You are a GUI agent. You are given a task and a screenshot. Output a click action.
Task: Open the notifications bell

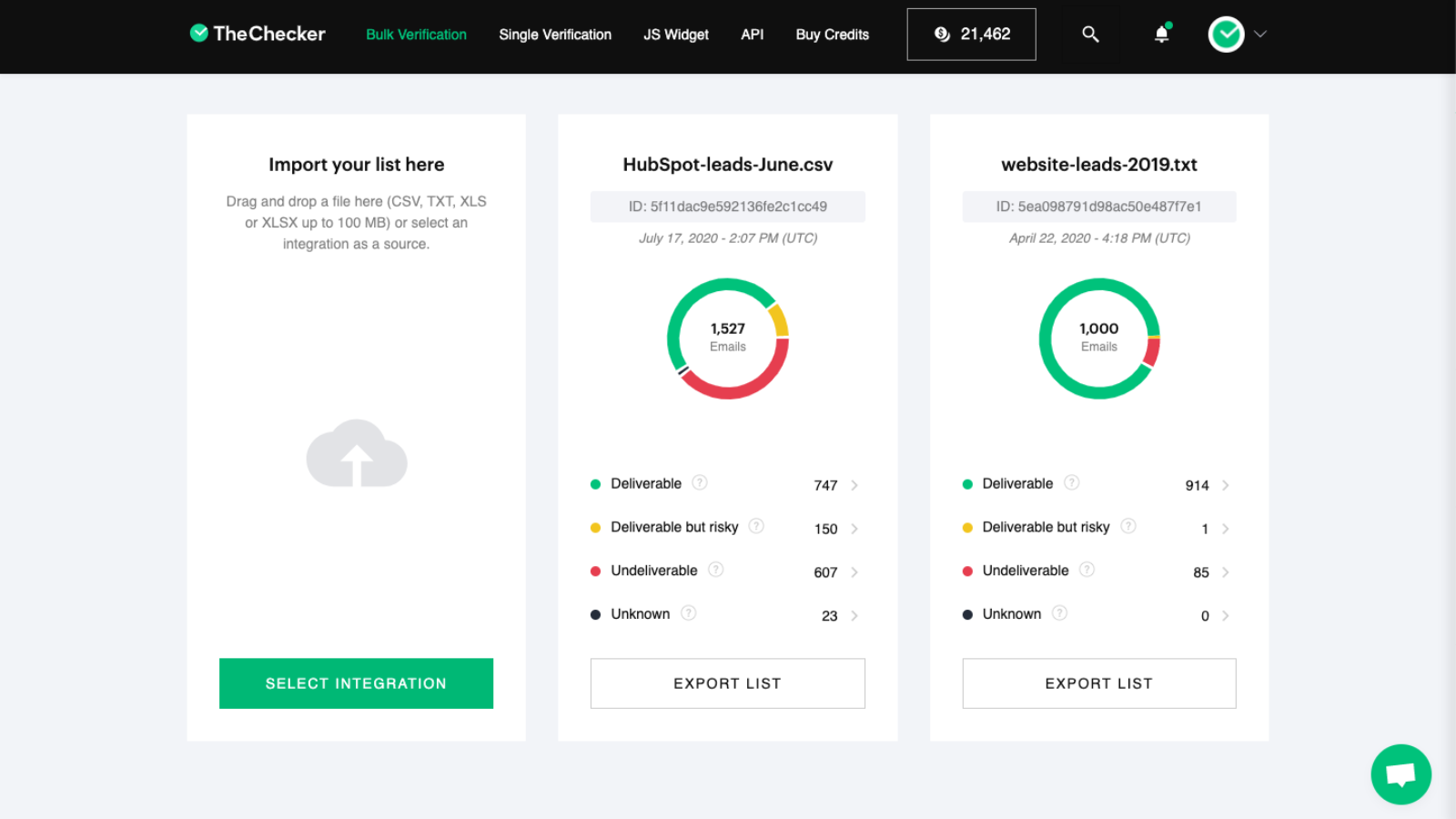click(1160, 34)
